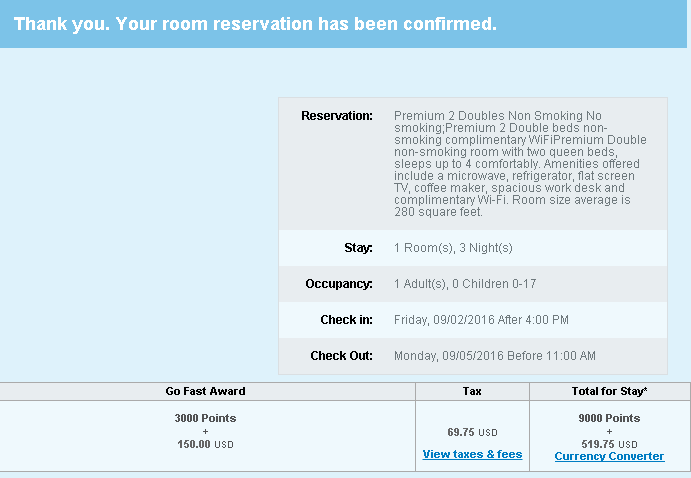Select the Reservation row label
Screen dimensions: 691x478
pos(337,116)
